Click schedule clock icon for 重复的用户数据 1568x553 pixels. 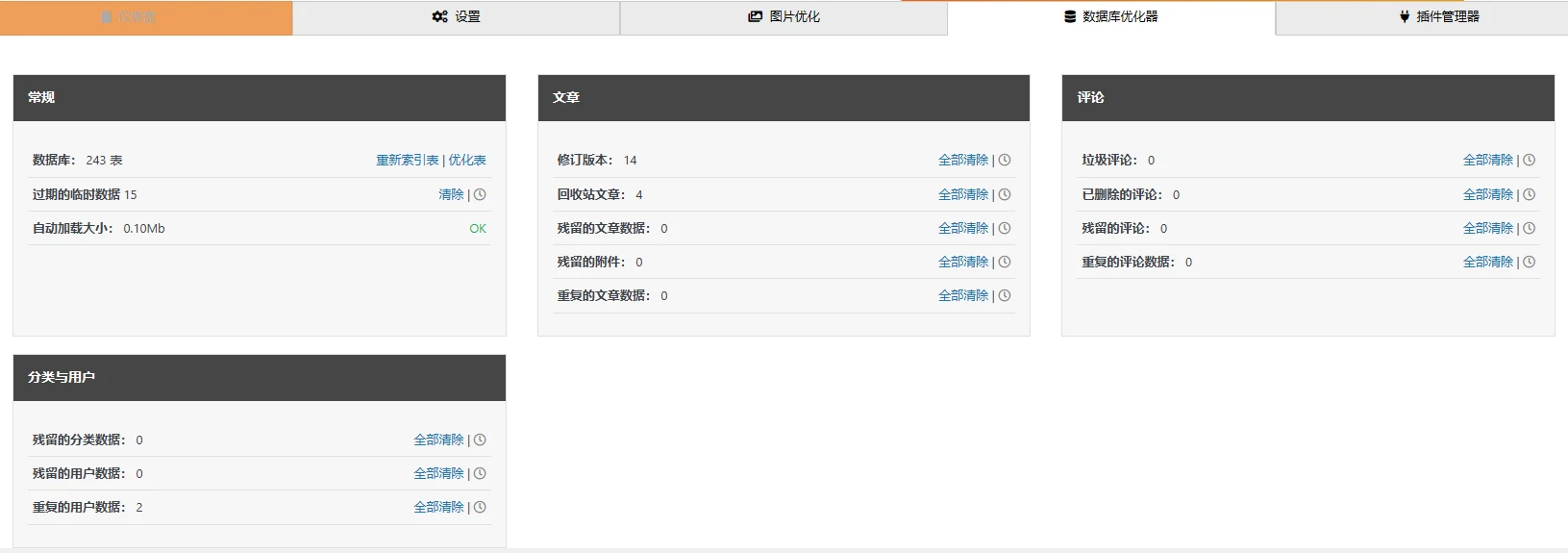480,507
